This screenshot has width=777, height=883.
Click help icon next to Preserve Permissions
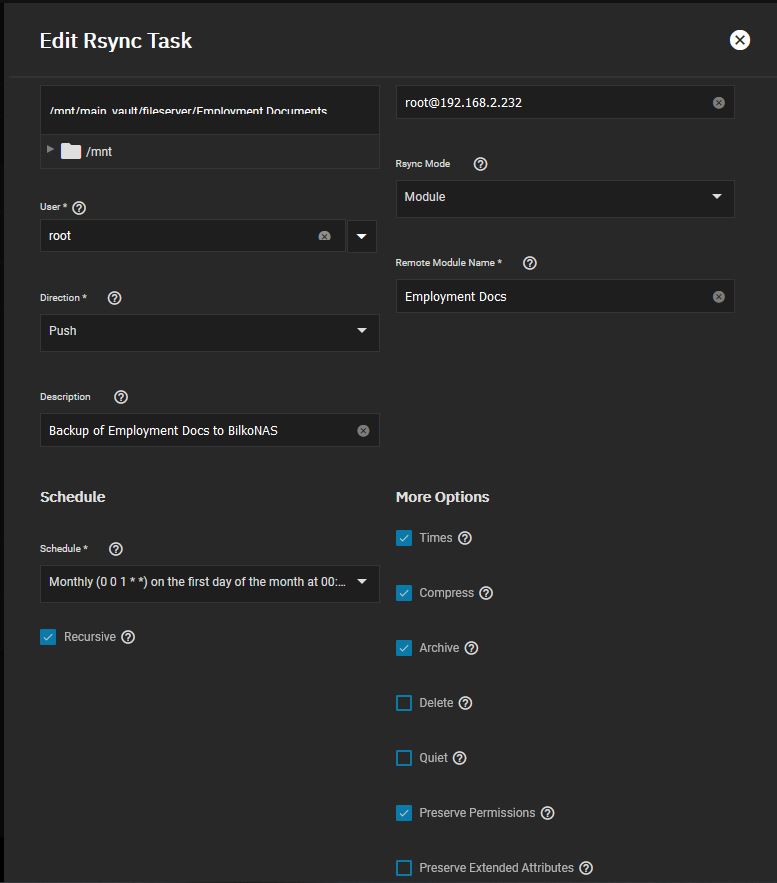(x=547, y=813)
